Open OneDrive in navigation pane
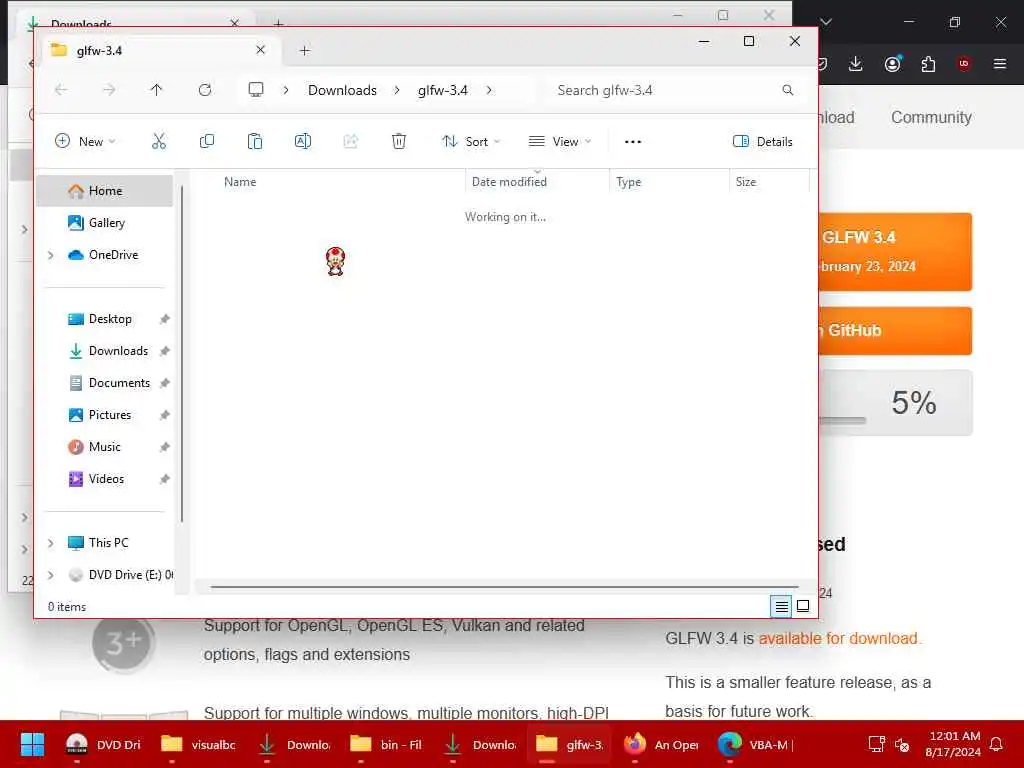The height and width of the screenshot is (768, 1024). coord(104,255)
